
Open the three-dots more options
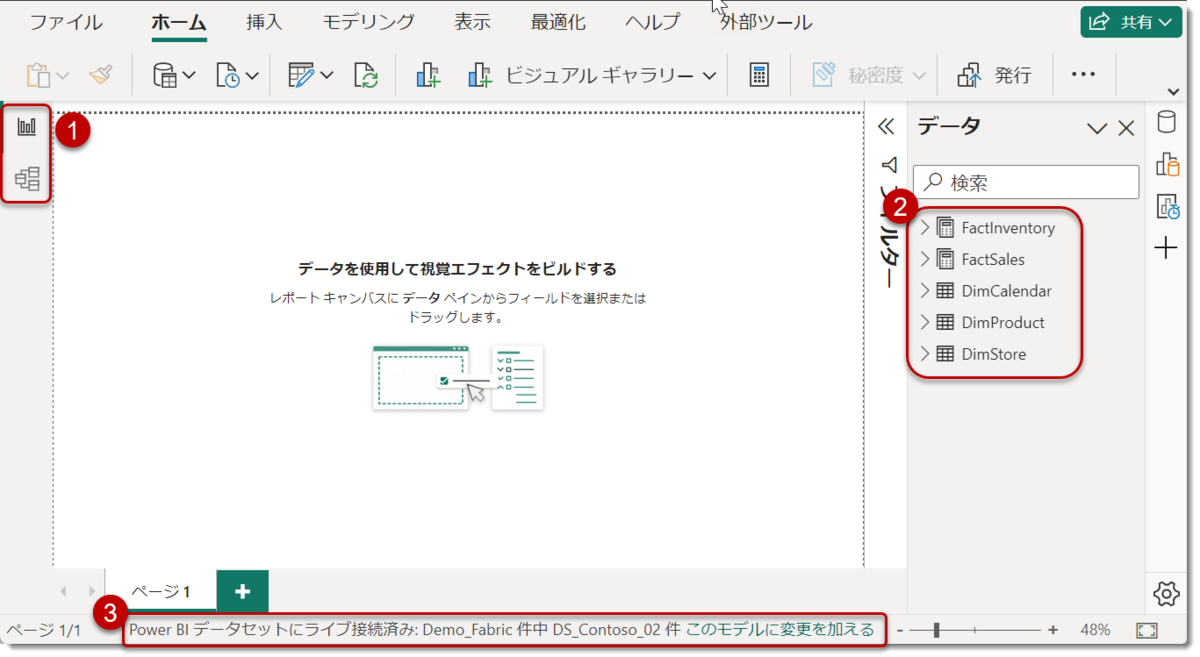[x=1083, y=75]
